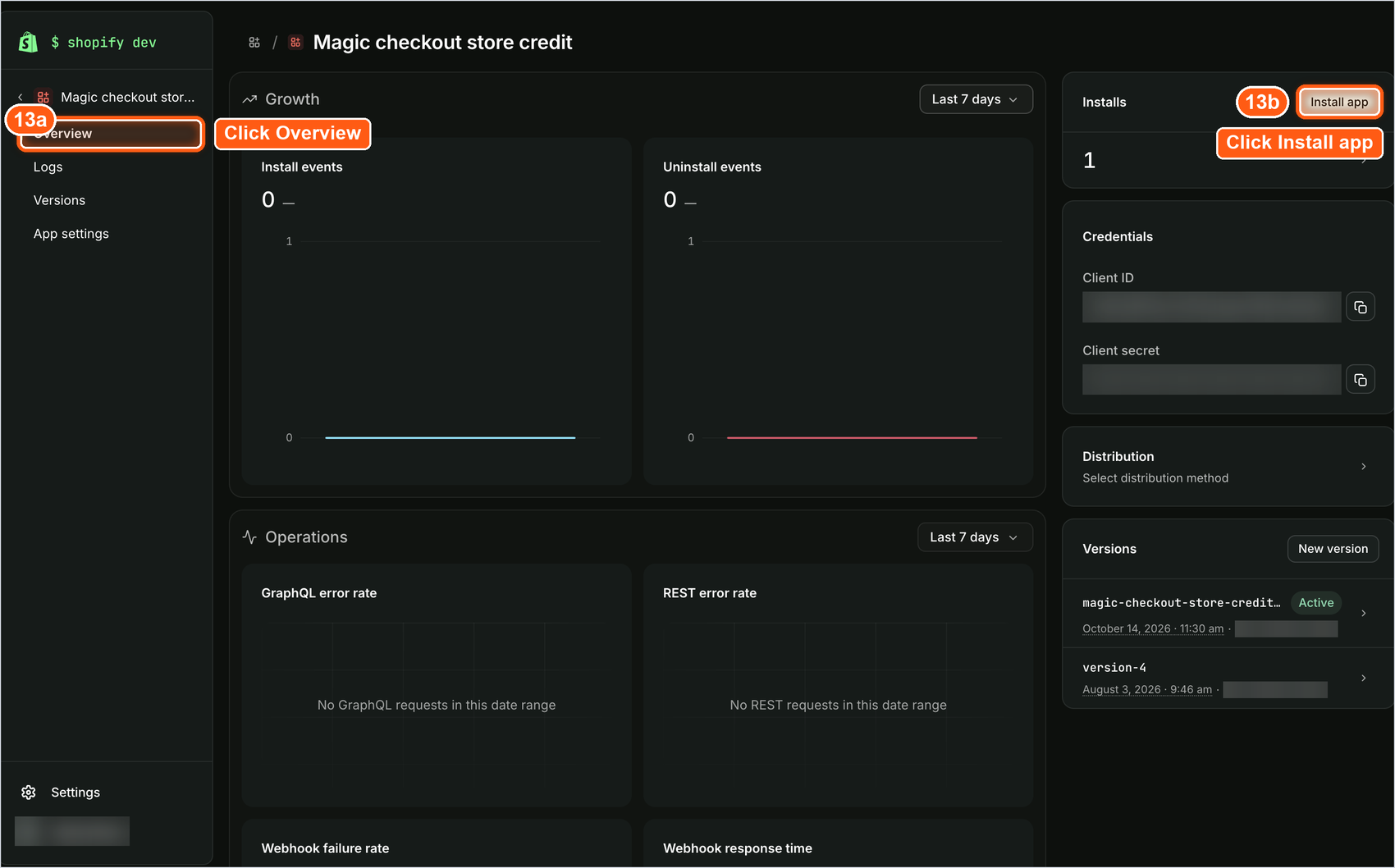Click the Magic checkout stor... sidebar app name
Screen dimensions: 1395x868
point(128,98)
